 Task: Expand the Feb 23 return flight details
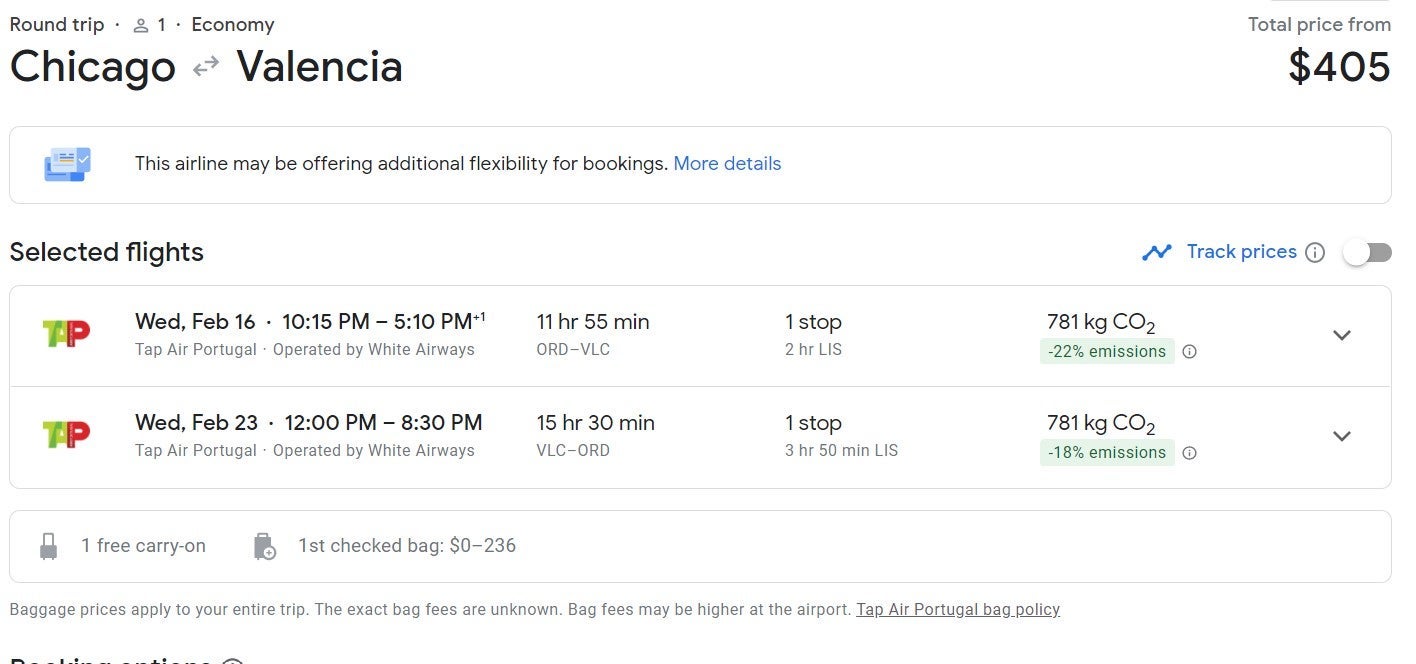tap(1342, 436)
